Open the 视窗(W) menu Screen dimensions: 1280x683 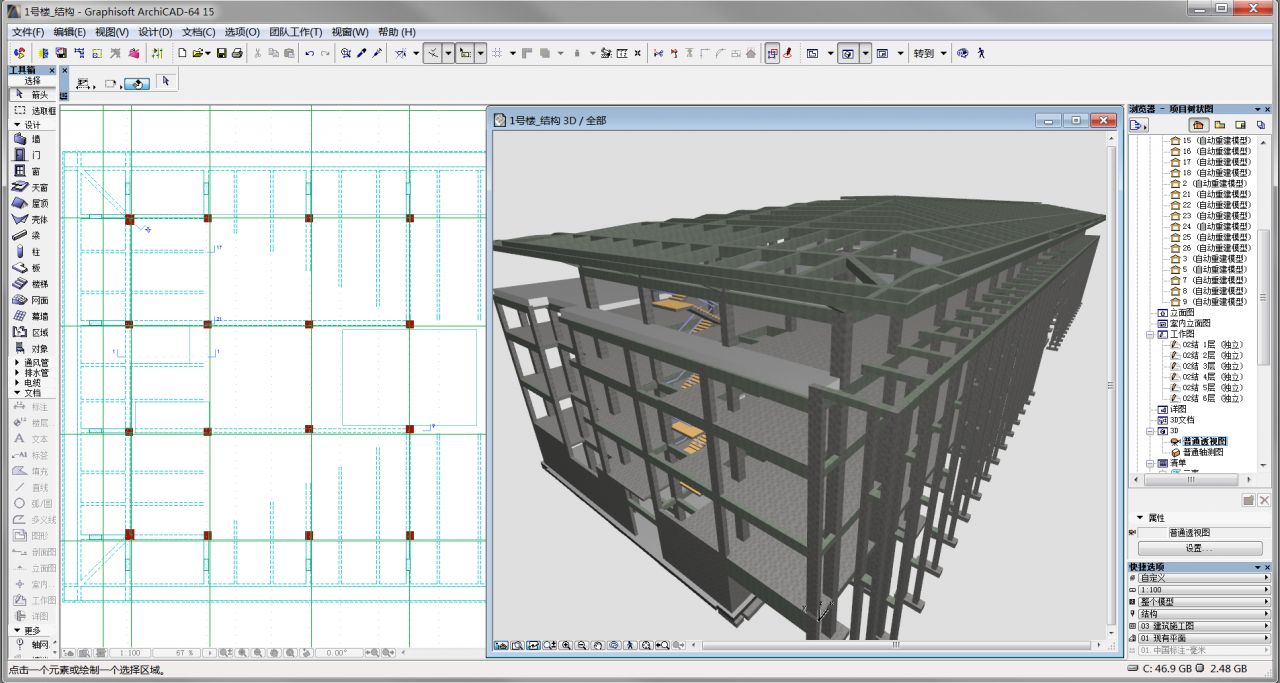[349, 32]
